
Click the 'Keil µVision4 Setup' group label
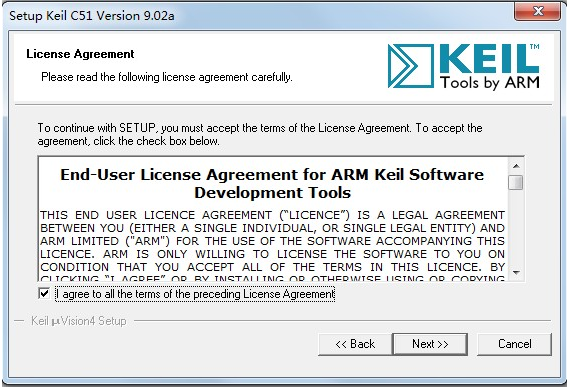coord(78,321)
